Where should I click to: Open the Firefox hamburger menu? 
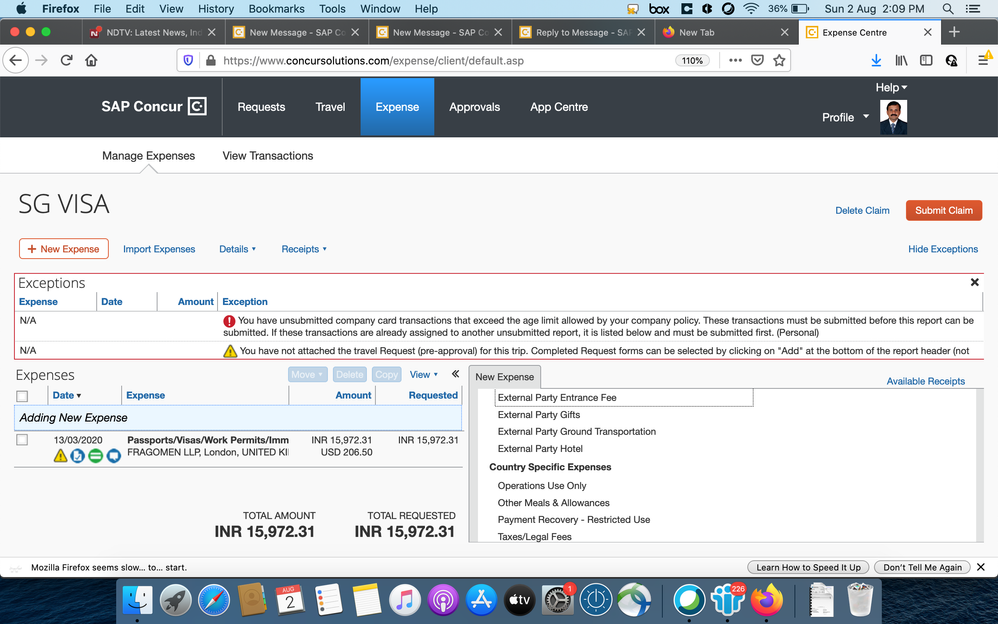pos(983,60)
